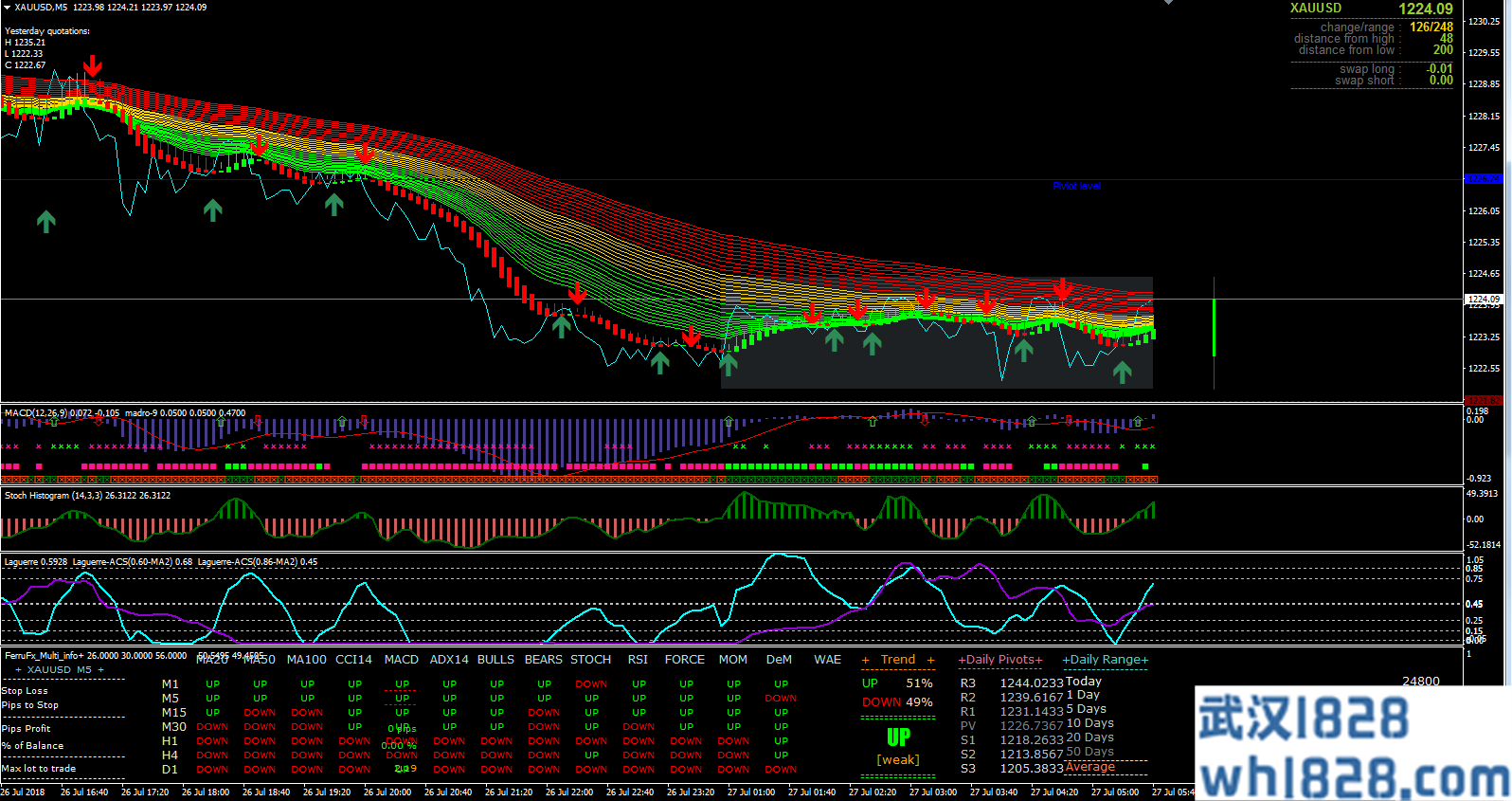Select yesterday's high "H 1235.21" text
Image resolution: width=1512 pixels, height=801 pixels.
(x=25, y=43)
